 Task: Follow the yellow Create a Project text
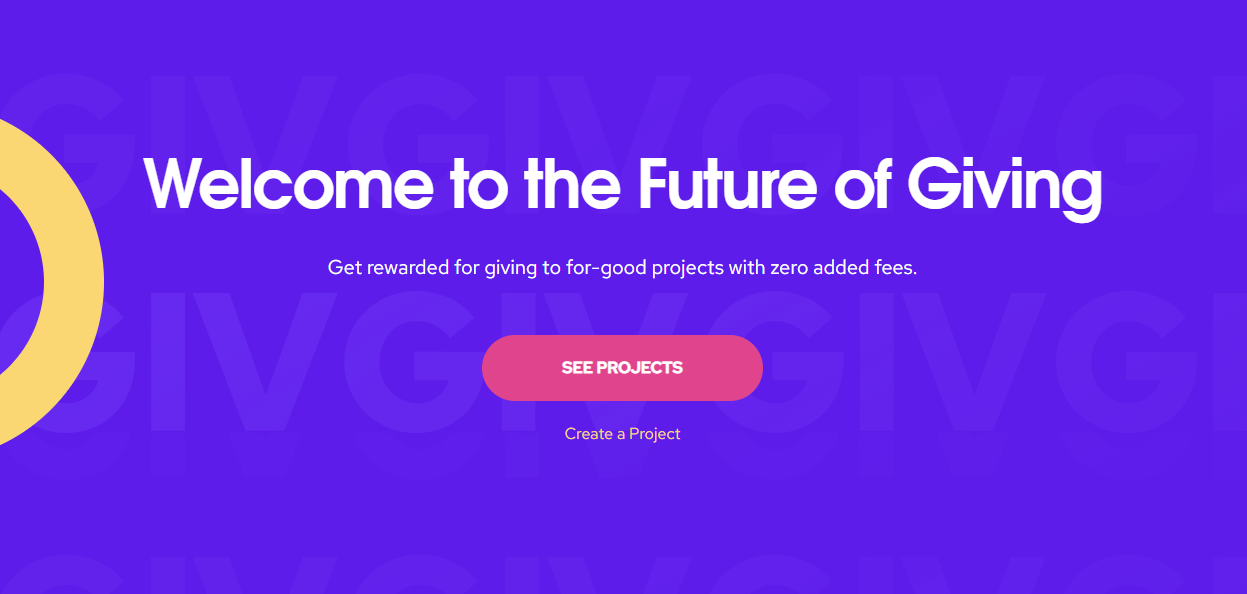coord(622,433)
